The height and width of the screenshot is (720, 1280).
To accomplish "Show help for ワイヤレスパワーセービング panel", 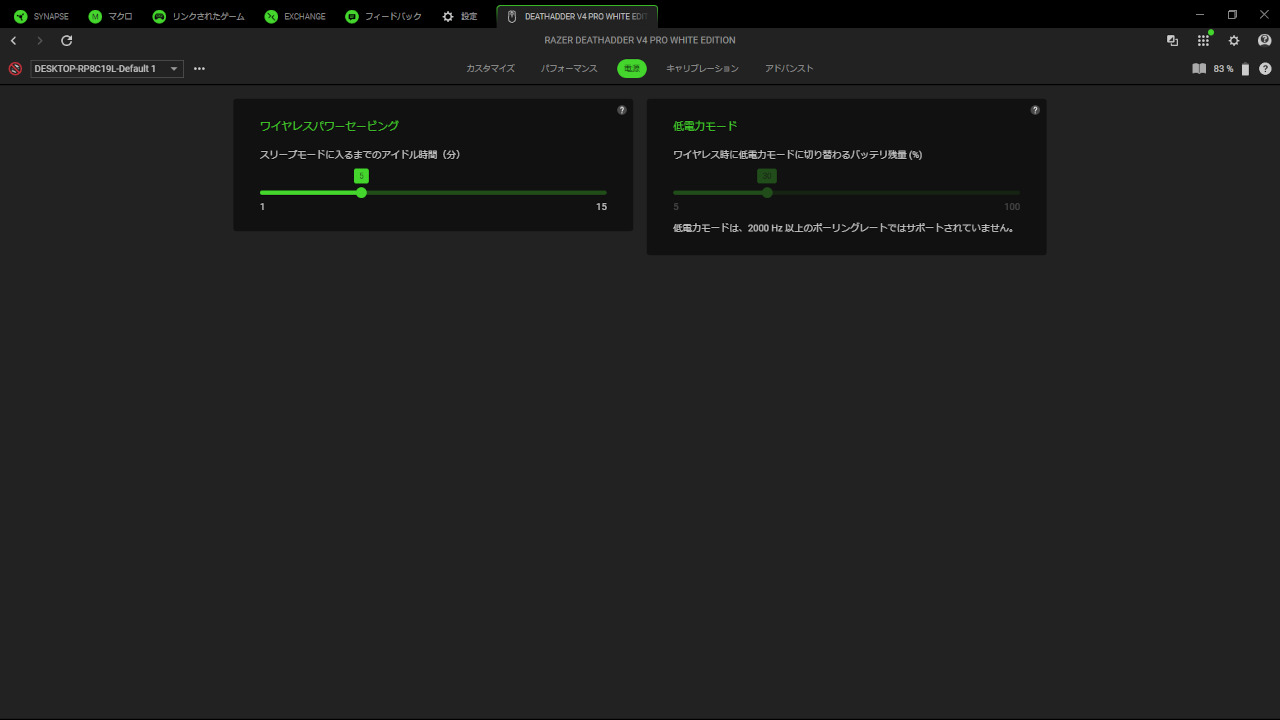I will 622,110.
